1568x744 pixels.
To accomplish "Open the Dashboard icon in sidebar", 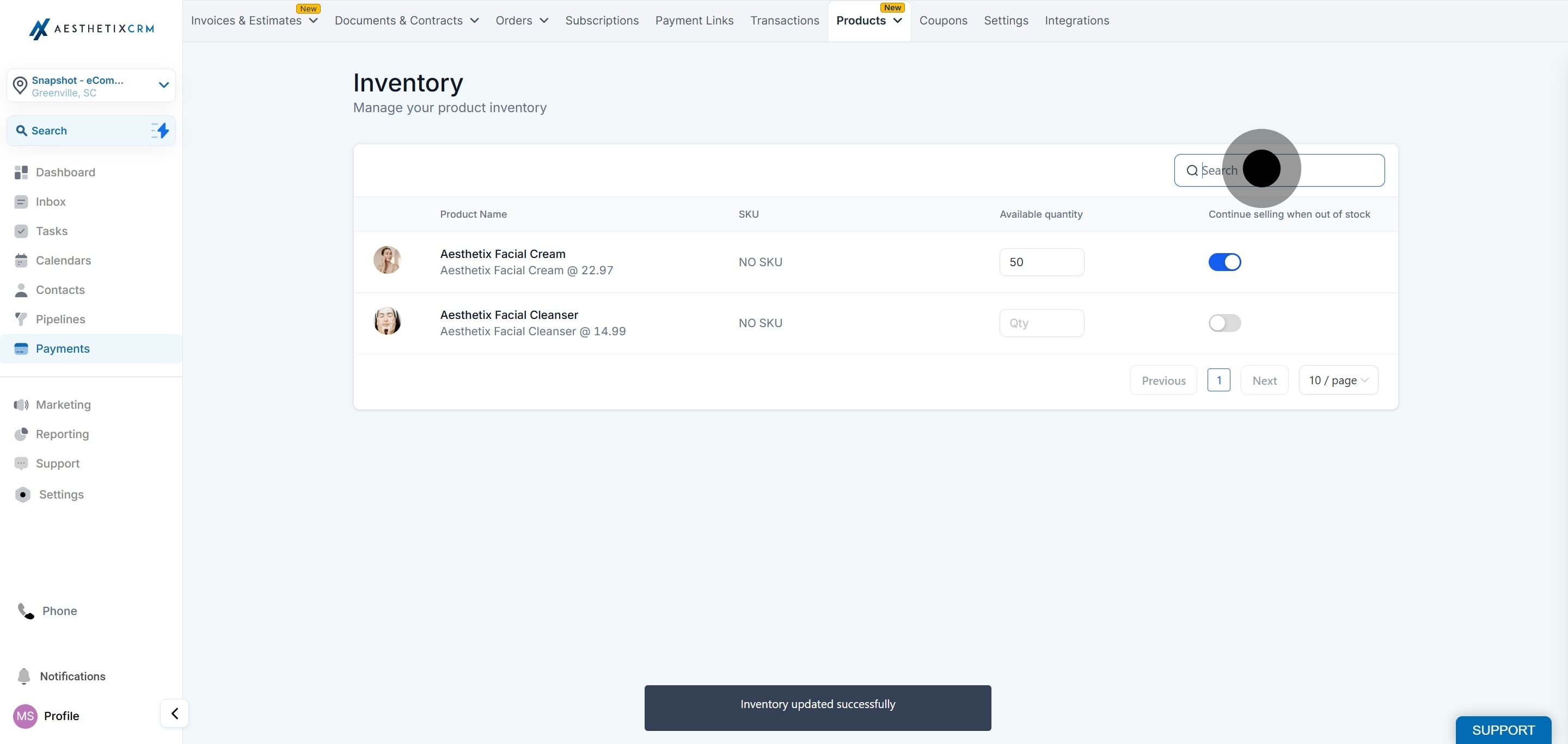I will (21, 173).
